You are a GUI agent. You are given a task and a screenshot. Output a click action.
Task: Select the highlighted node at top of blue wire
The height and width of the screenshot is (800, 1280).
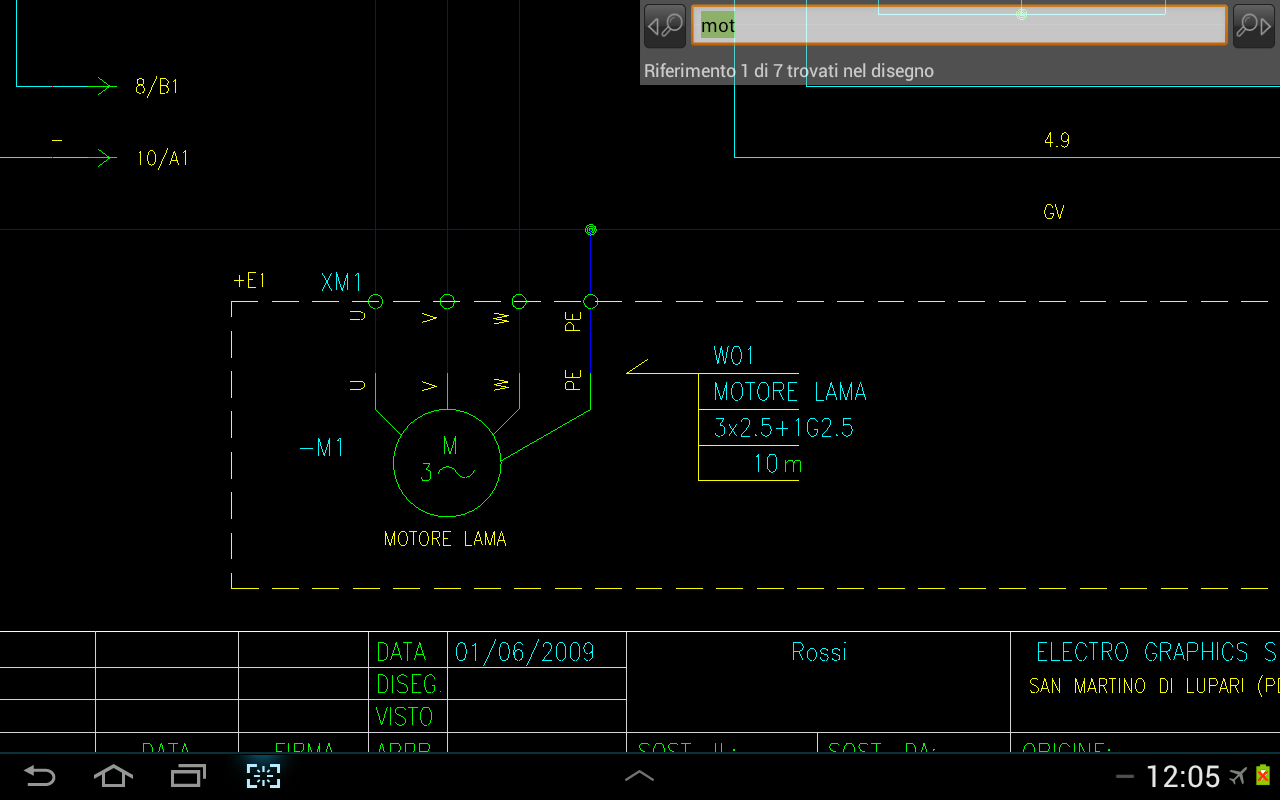[591, 230]
